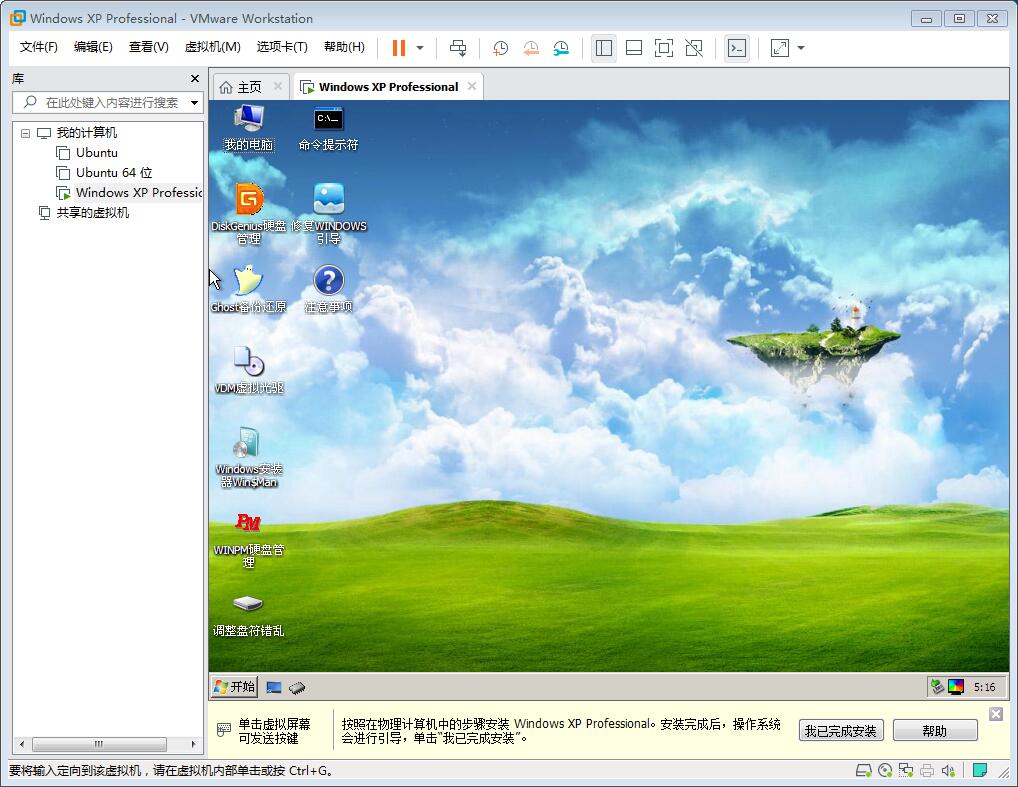Click the Windows安装器WinSMan desktop icon
Viewport: 1018px width, 787px height.
[249, 457]
